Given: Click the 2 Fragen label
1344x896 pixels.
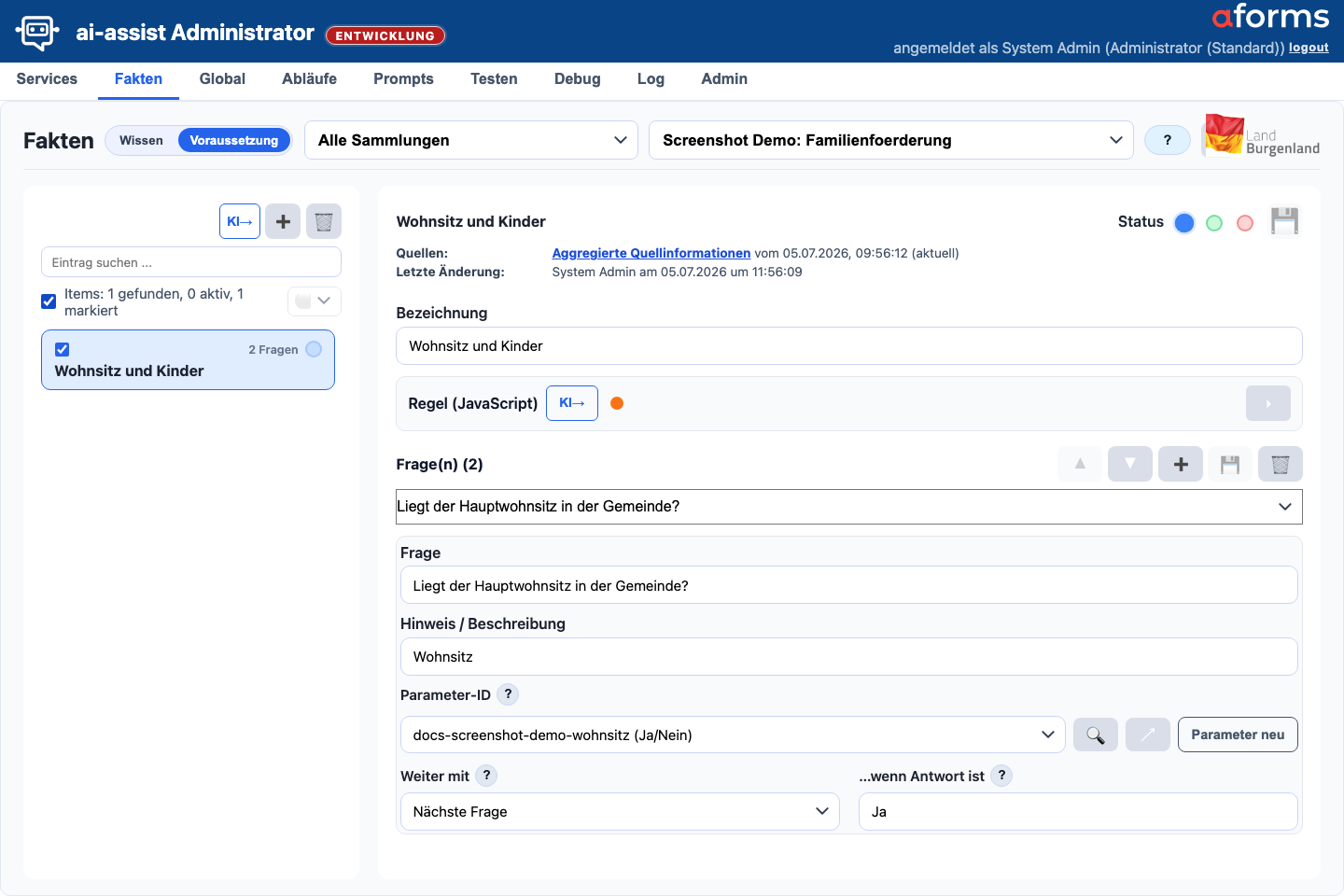Looking at the screenshot, I should [273, 350].
